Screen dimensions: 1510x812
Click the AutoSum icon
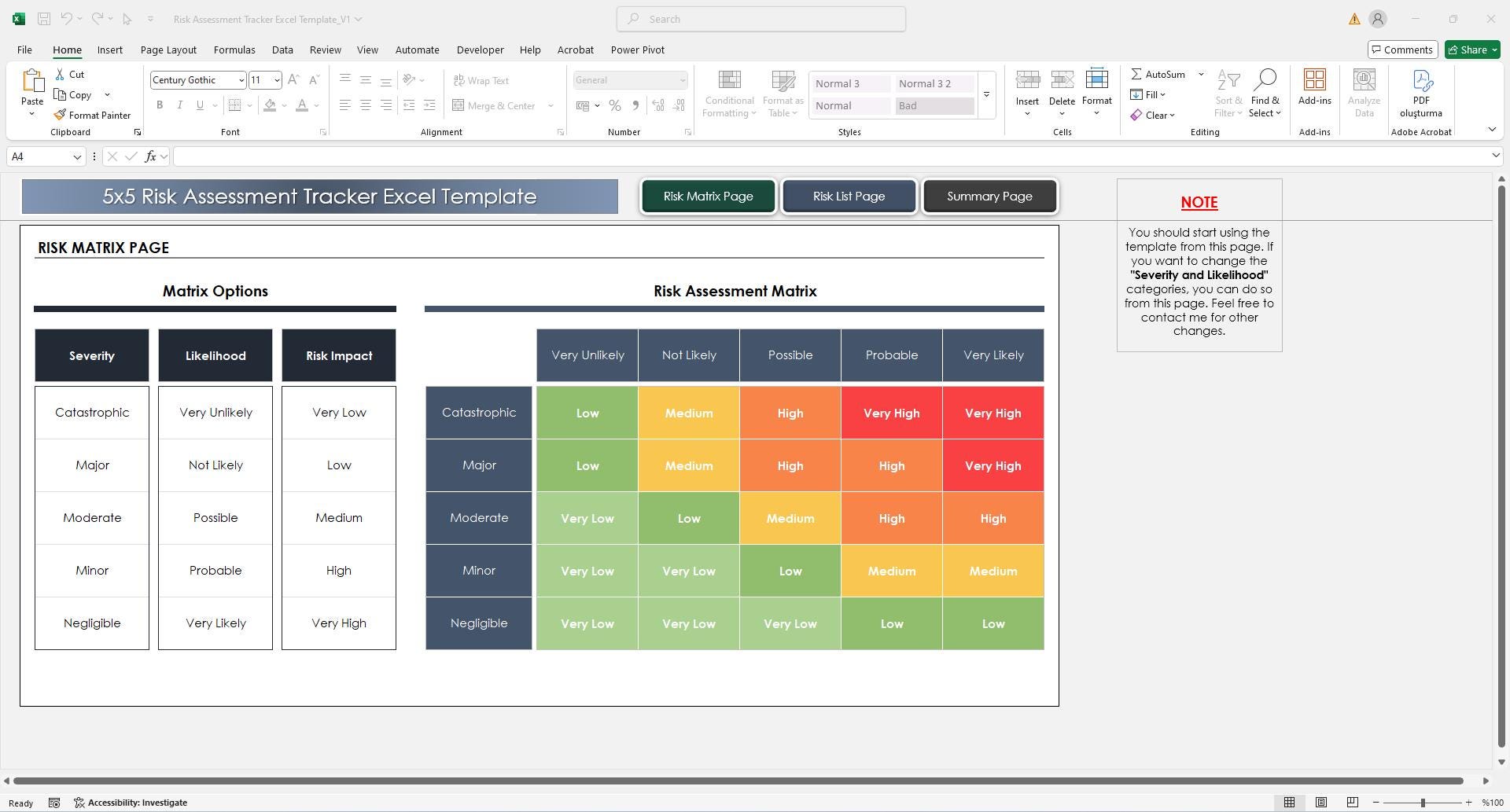(1139, 74)
